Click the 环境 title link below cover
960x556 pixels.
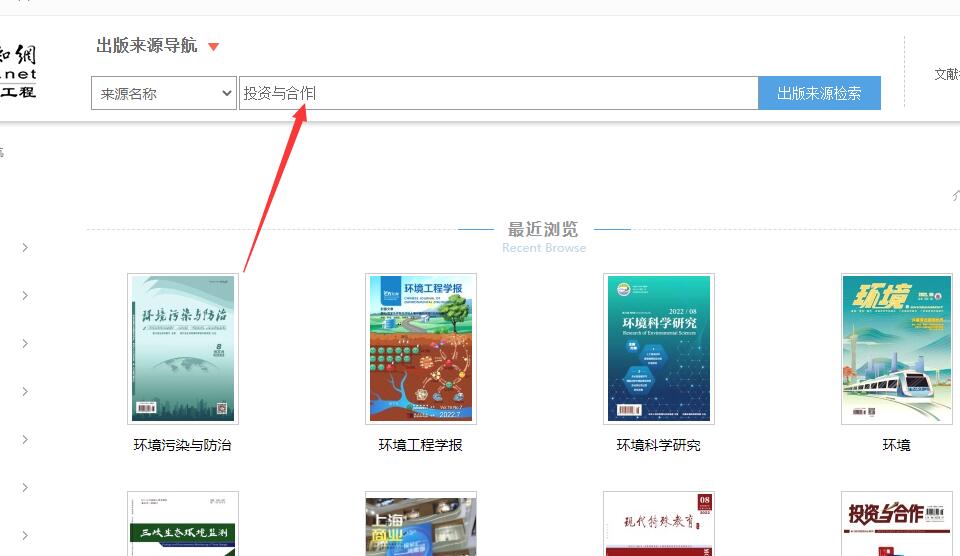click(x=896, y=445)
